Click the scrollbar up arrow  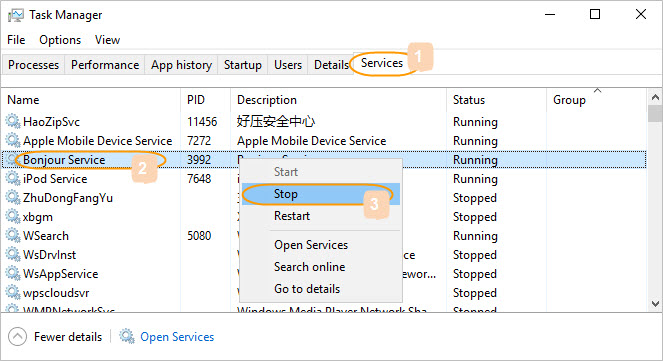click(x=655, y=98)
